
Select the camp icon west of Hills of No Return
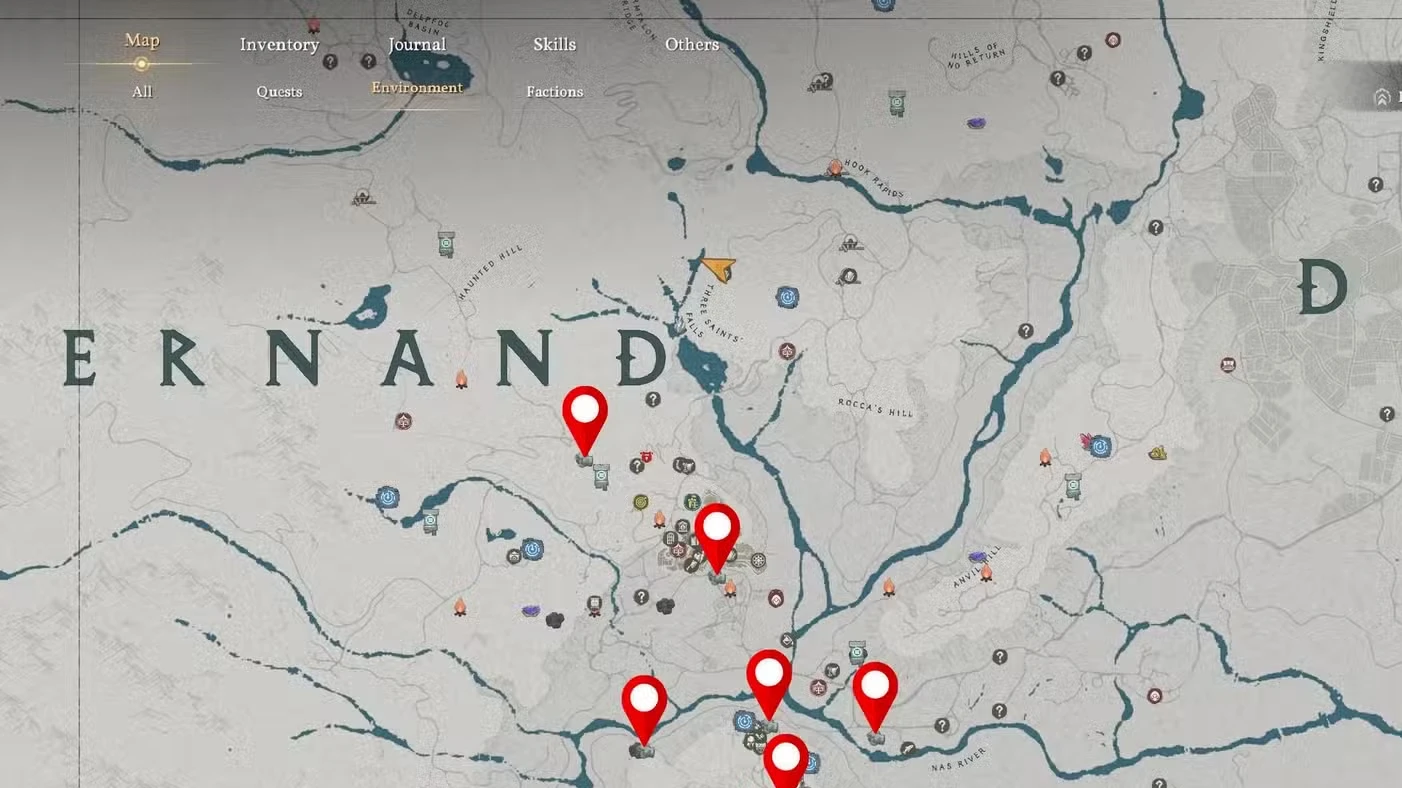point(822,82)
